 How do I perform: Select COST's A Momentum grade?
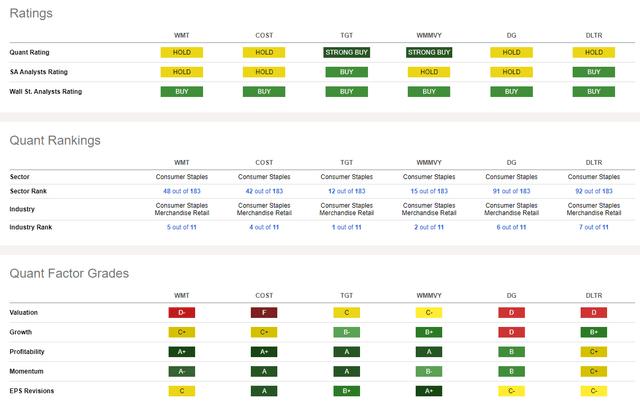coord(264,371)
